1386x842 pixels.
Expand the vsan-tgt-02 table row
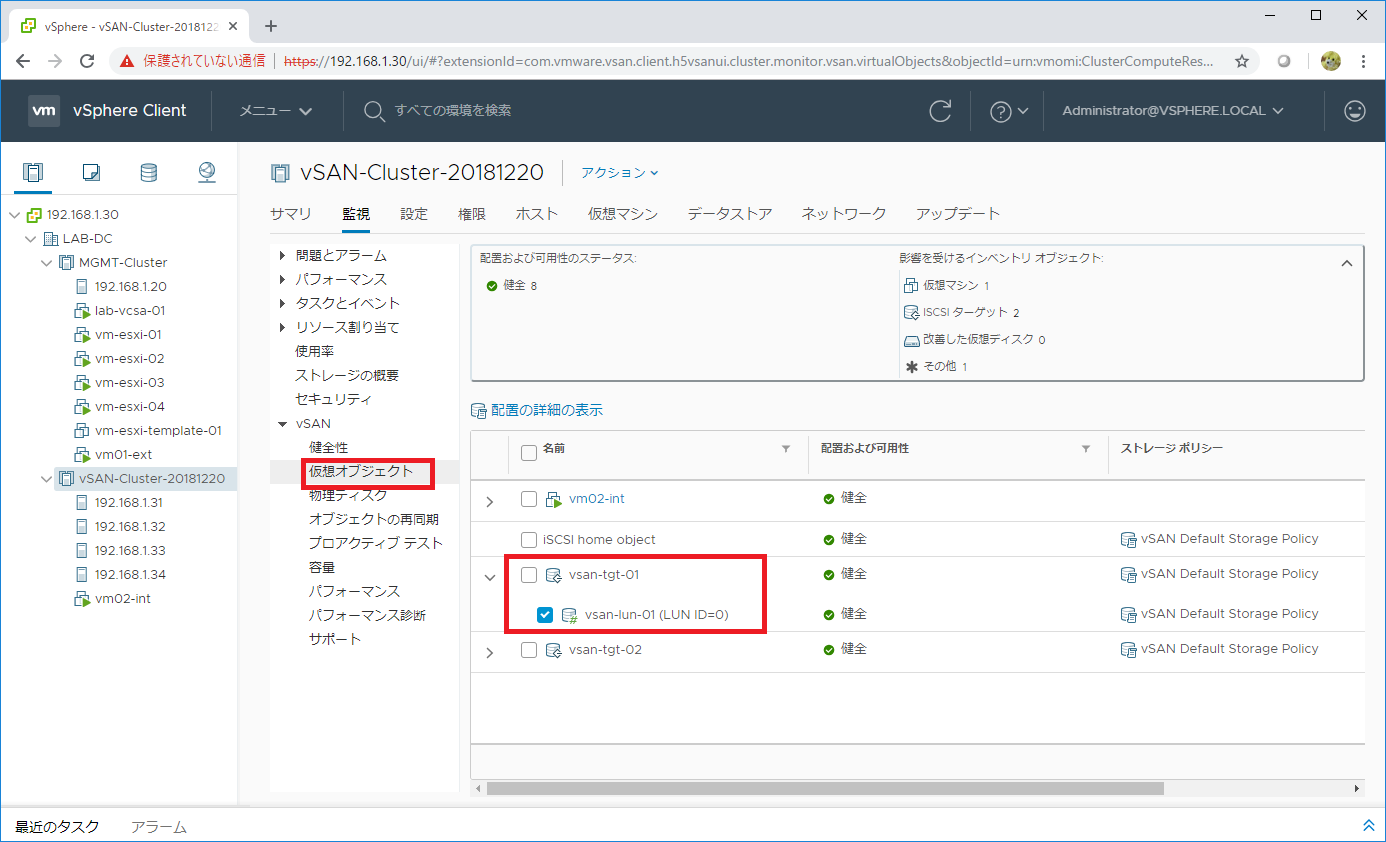[489, 652]
